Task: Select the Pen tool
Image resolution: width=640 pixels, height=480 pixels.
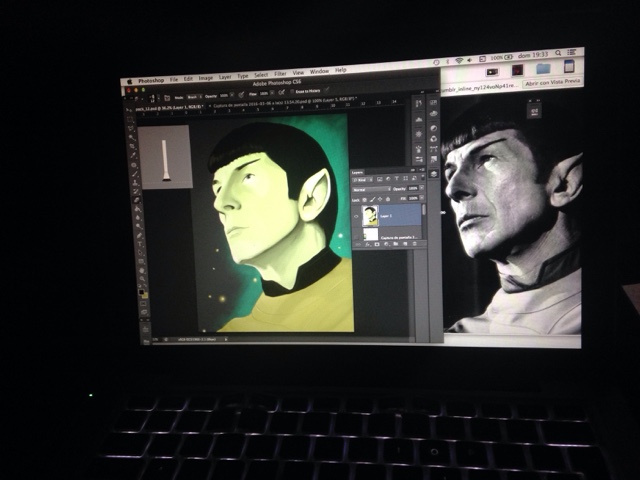Action: pyautogui.click(x=139, y=236)
